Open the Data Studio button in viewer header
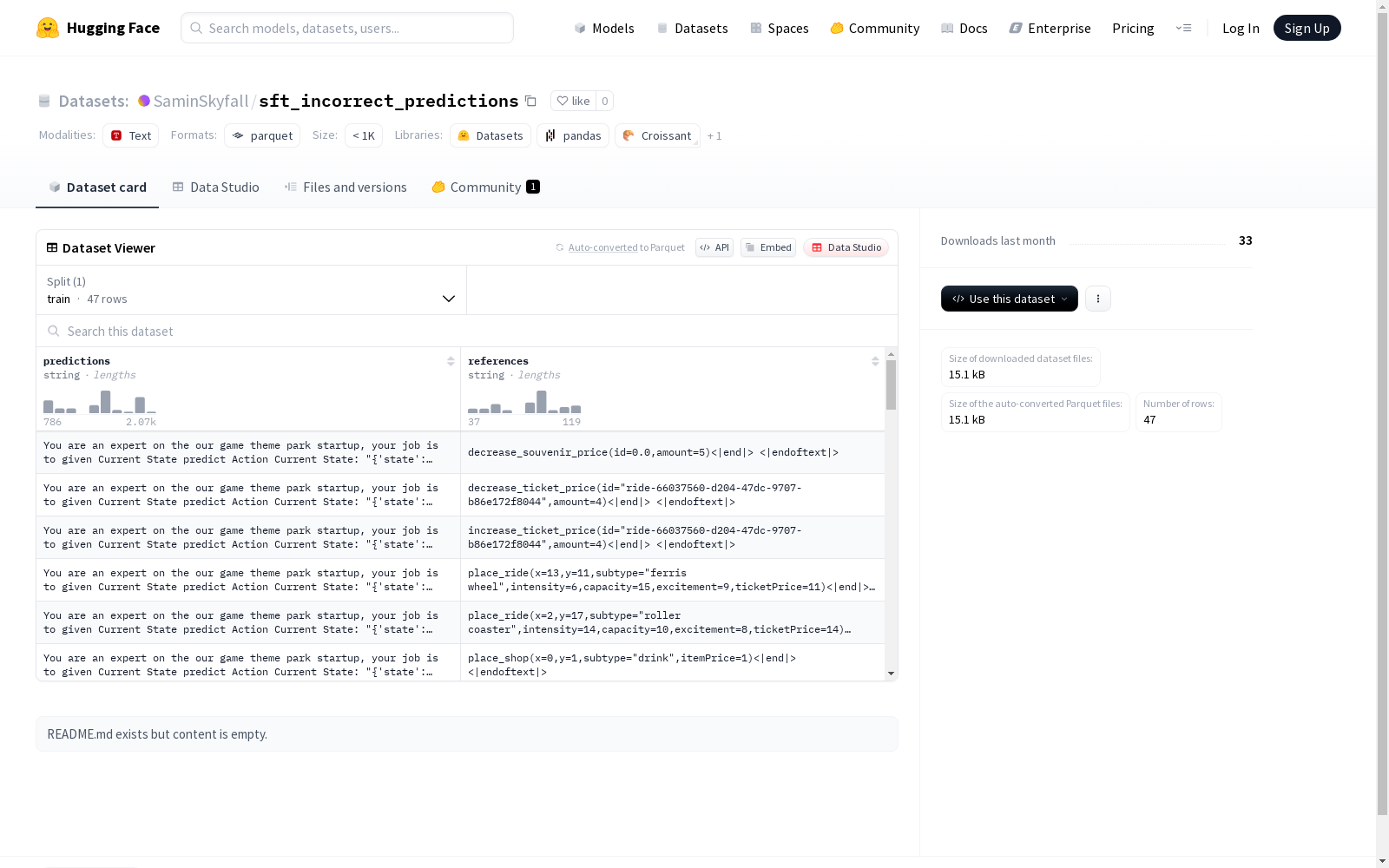 846,247
